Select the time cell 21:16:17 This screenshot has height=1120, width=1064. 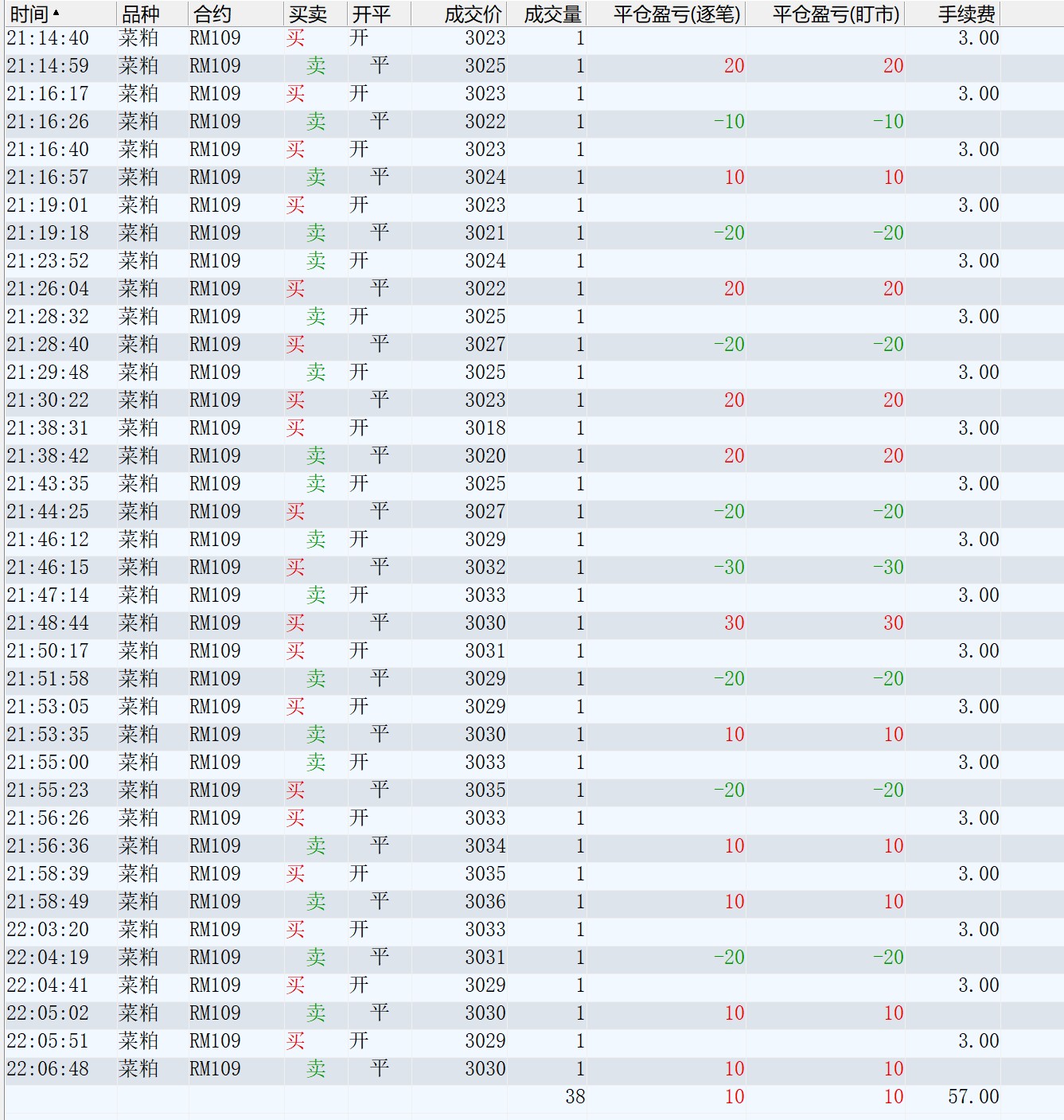(x=48, y=94)
